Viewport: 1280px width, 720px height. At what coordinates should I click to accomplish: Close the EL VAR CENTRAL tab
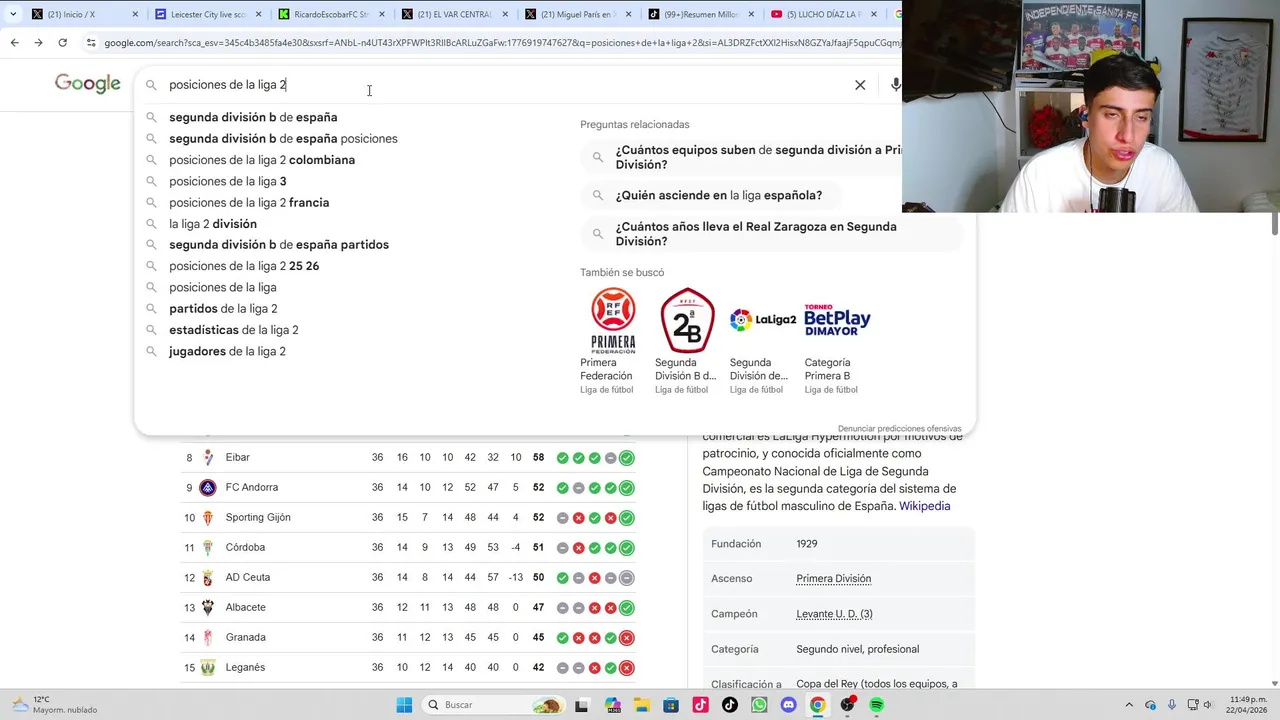[504, 14]
